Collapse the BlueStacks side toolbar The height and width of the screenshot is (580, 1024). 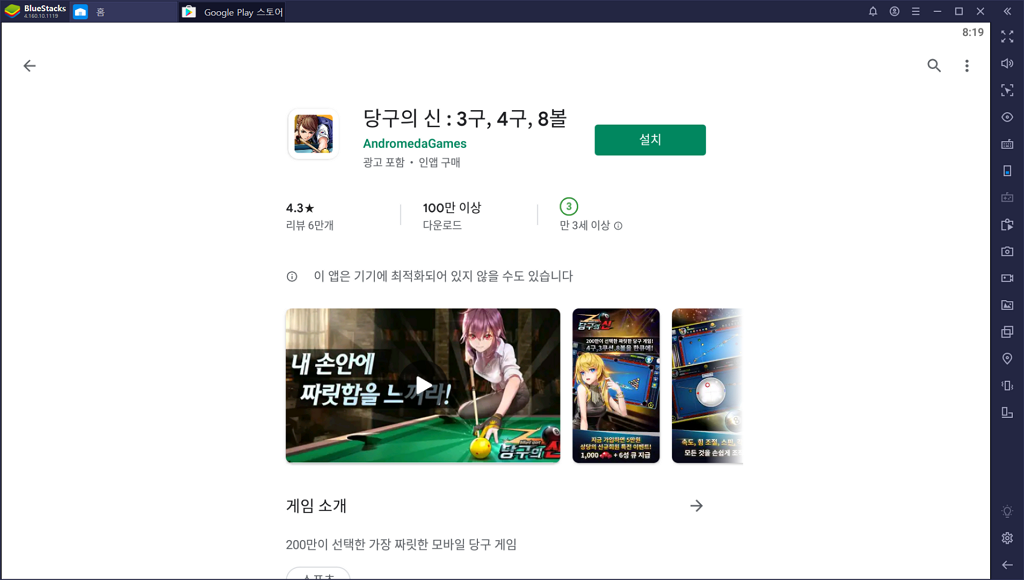(1007, 11)
